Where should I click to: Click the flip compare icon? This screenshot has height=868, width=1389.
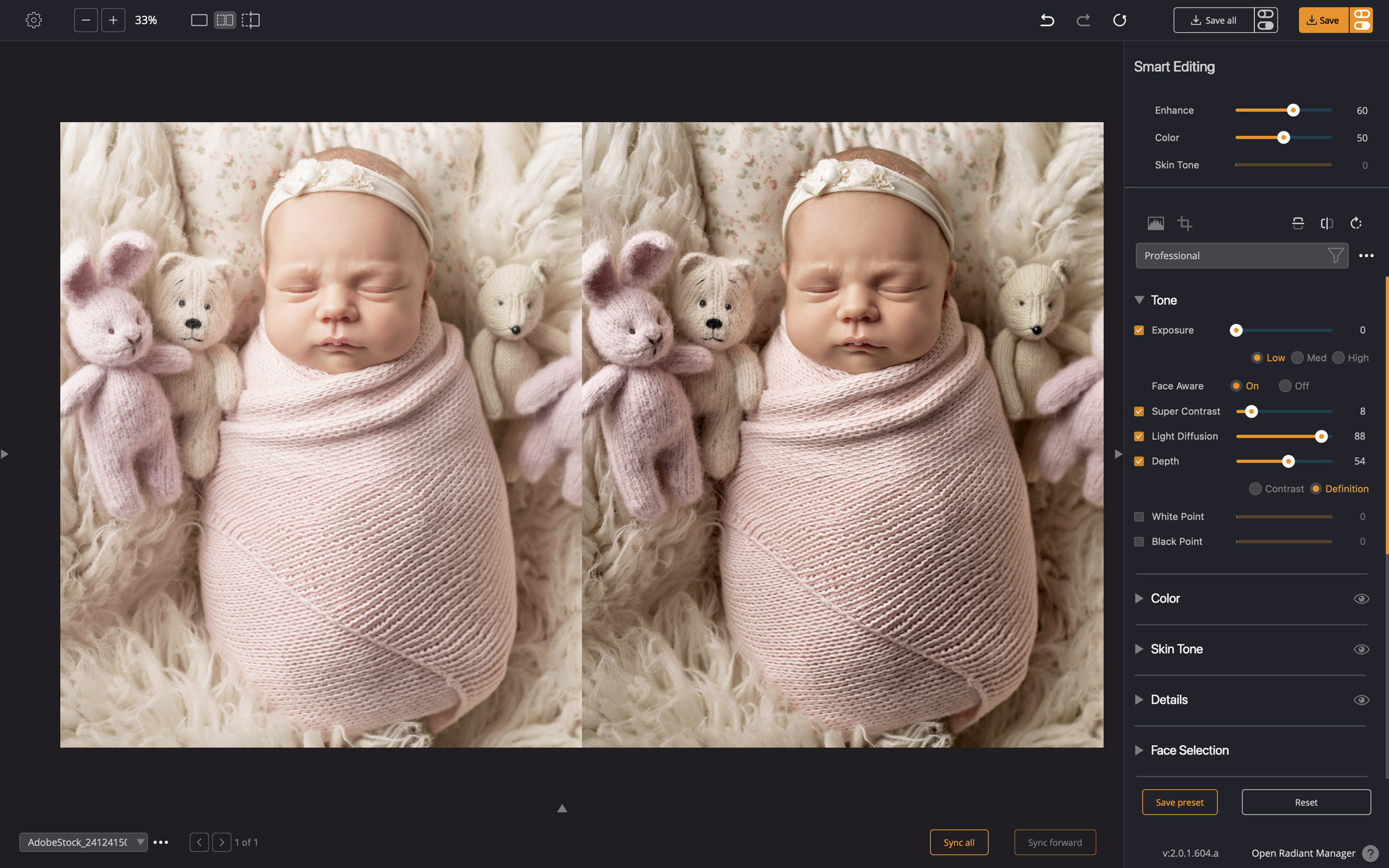click(1326, 223)
